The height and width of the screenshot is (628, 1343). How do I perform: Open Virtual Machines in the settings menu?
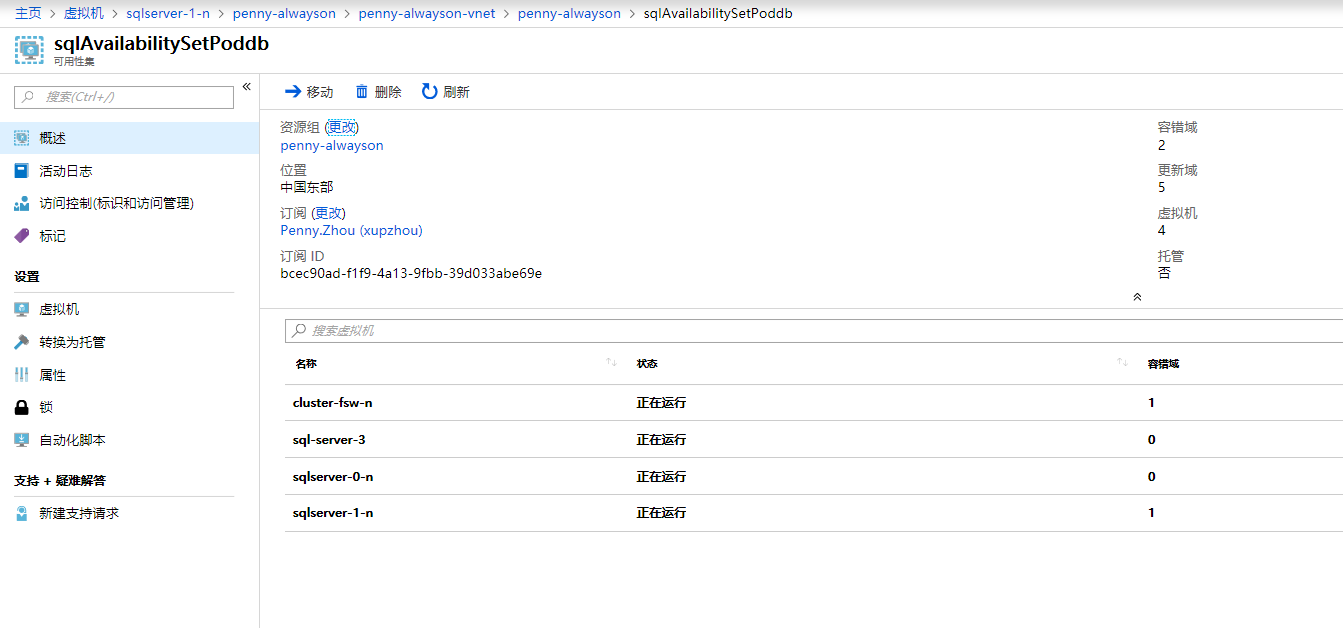pos(59,310)
